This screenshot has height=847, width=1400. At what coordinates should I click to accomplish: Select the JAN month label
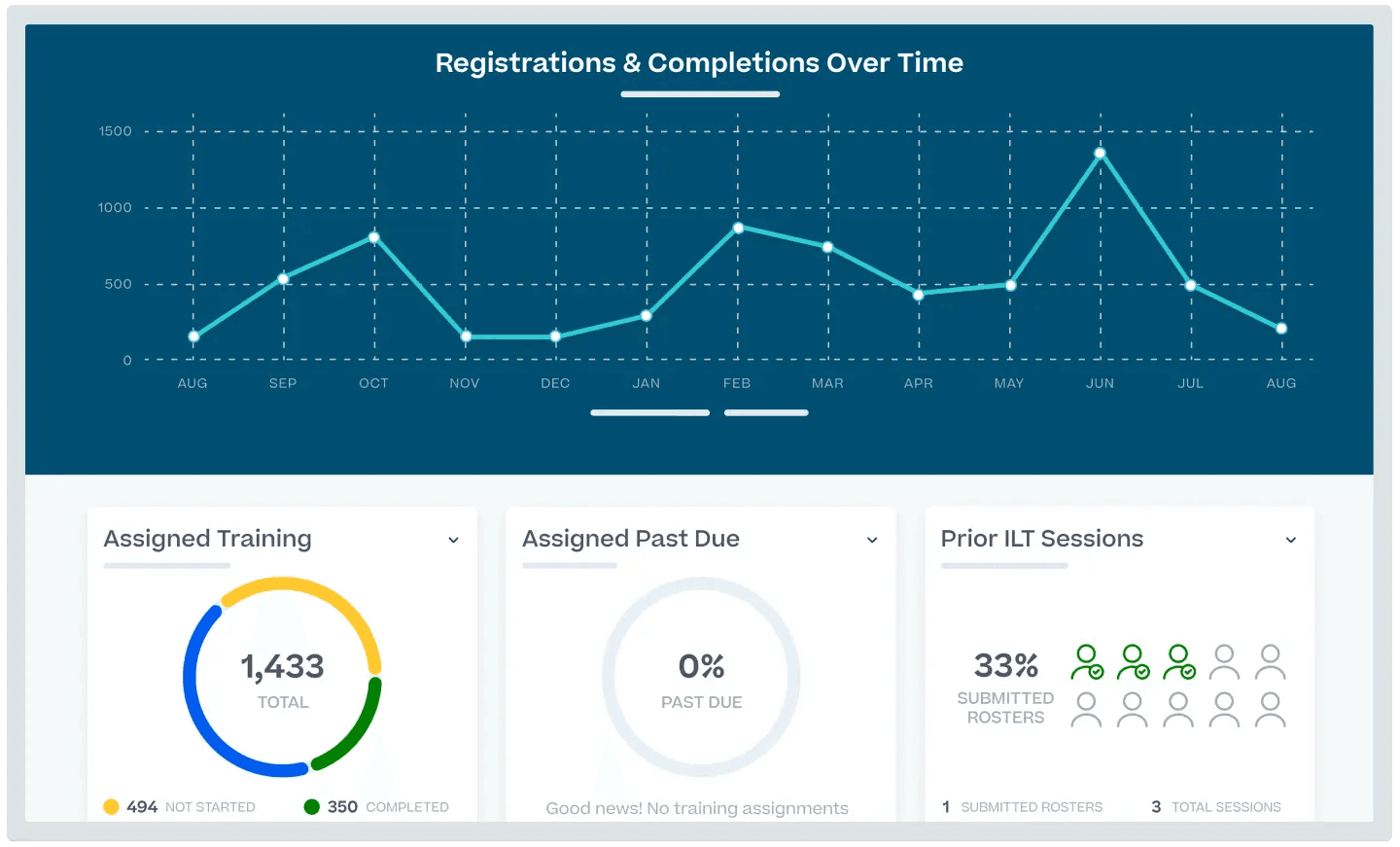(x=646, y=383)
